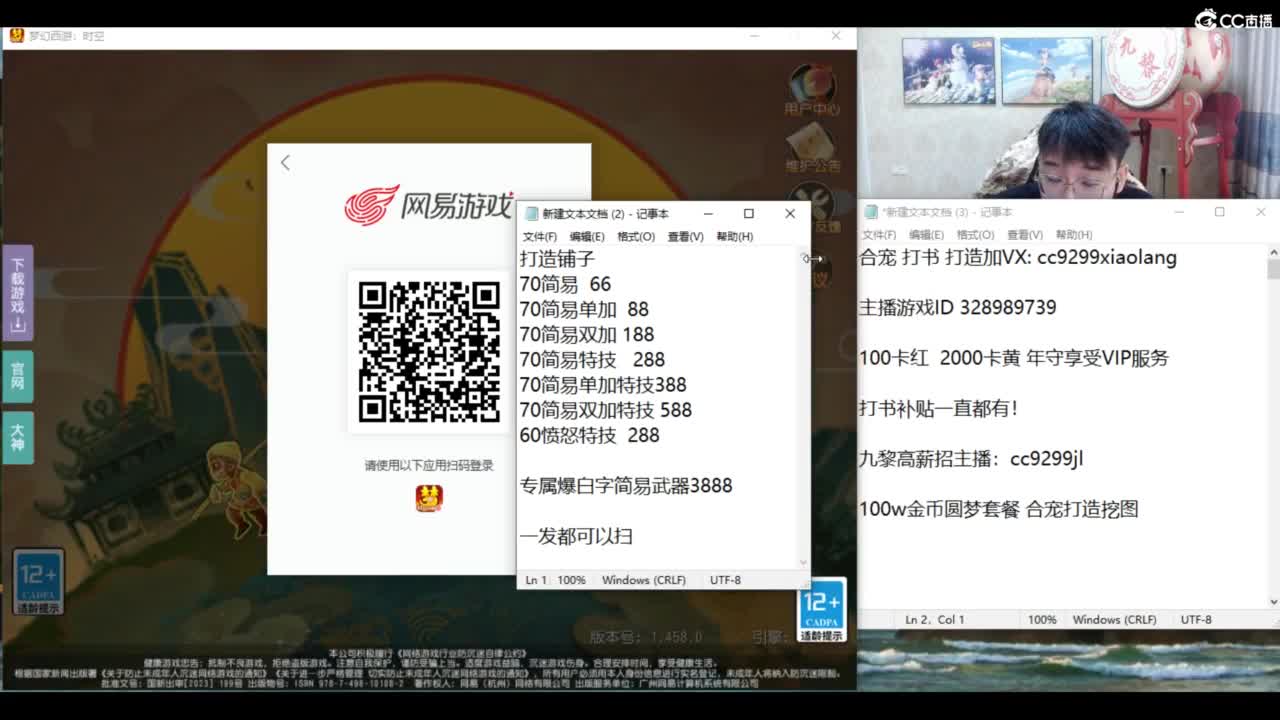Click the line '100w金币圆梦套餐 合宠打造挖图'
Screen dimensions: 1280x720
click(x=999, y=509)
